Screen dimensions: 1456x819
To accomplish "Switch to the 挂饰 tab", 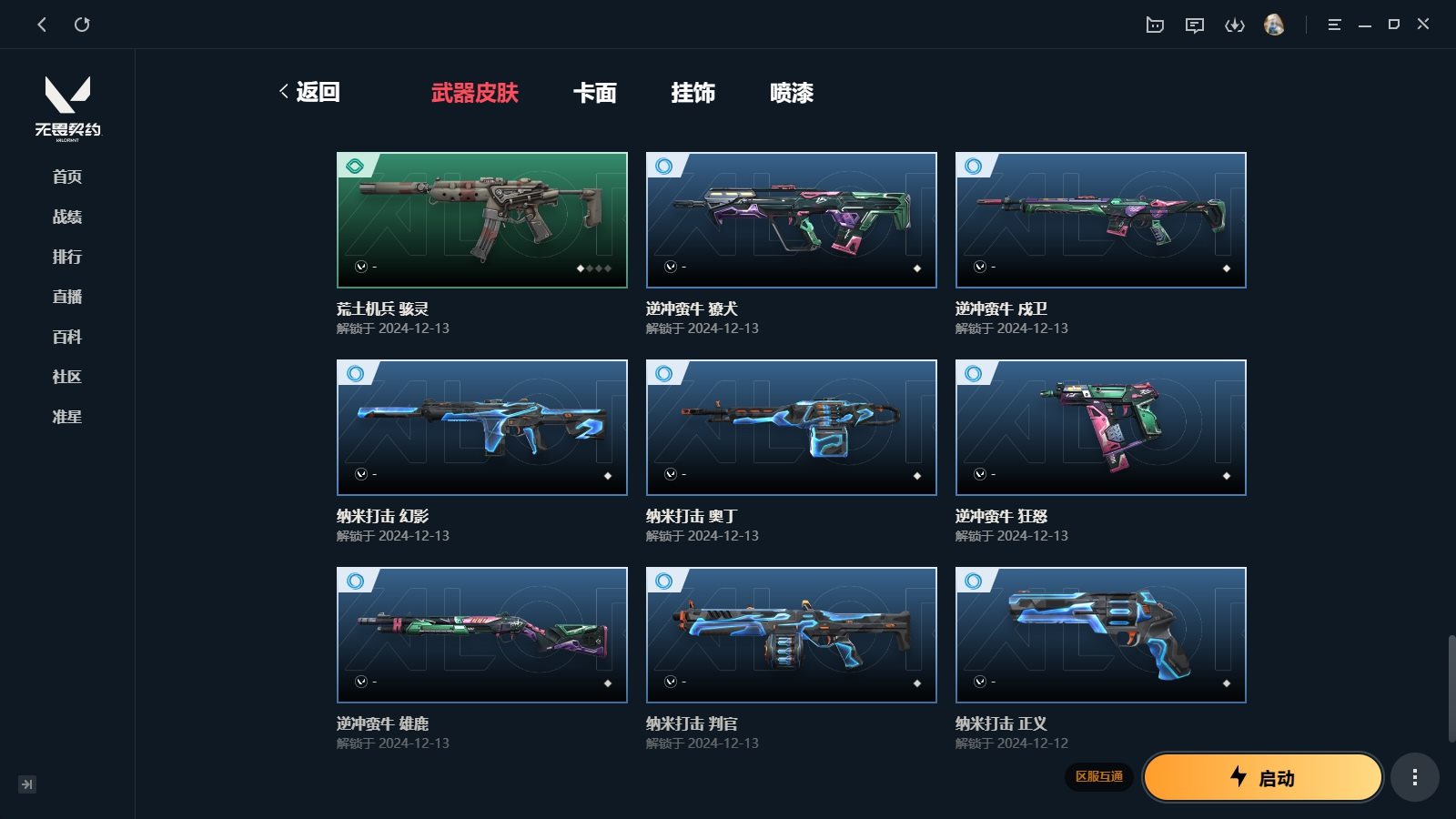I will pyautogui.click(x=693, y=93).
